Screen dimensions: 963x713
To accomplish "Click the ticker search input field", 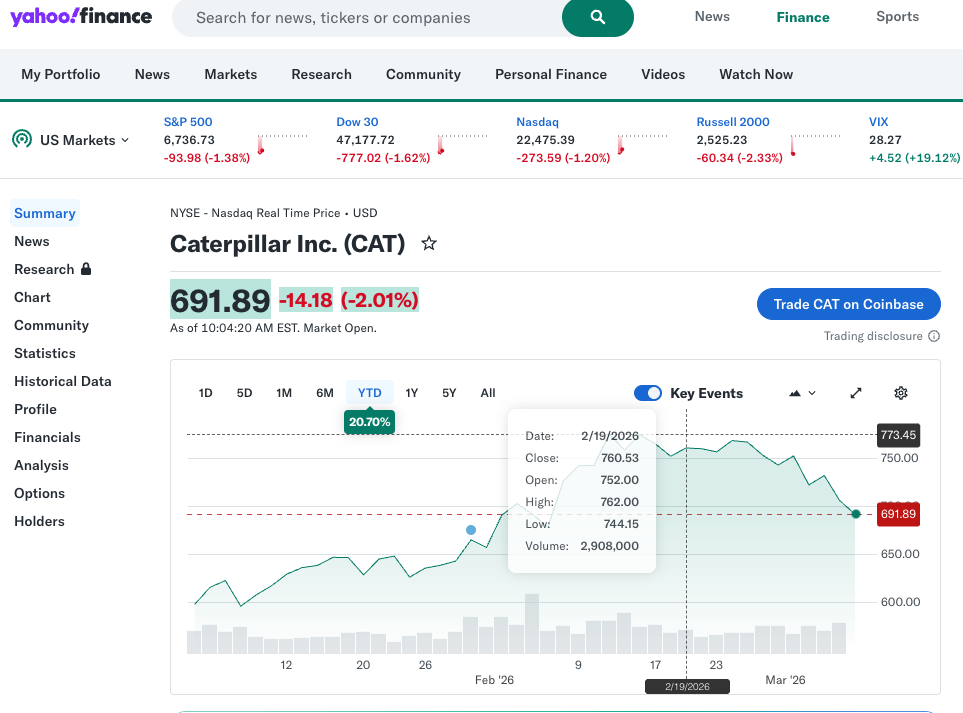I will click(360, 18).
